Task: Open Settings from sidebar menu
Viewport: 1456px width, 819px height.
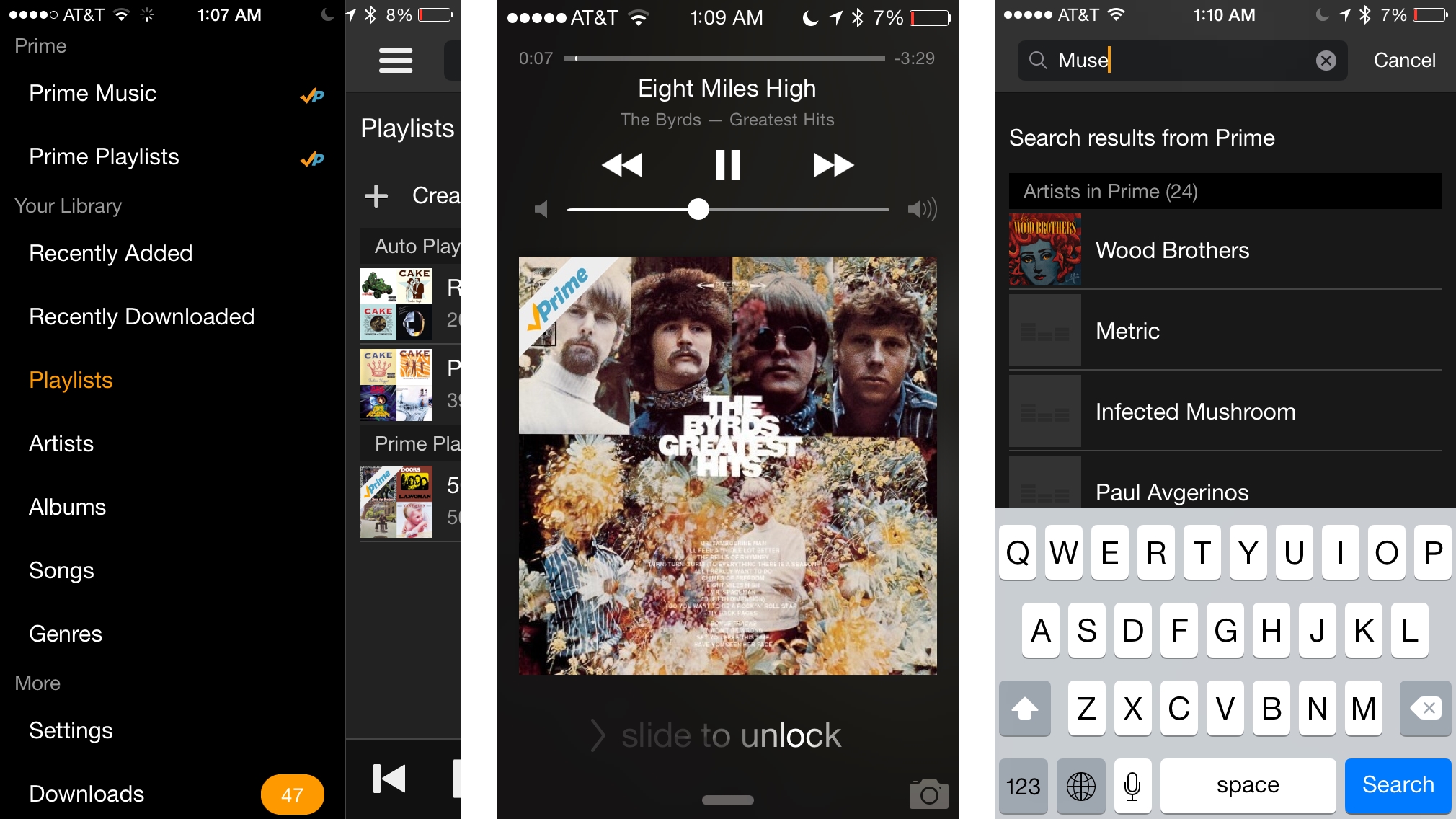Action: [71, 729]
